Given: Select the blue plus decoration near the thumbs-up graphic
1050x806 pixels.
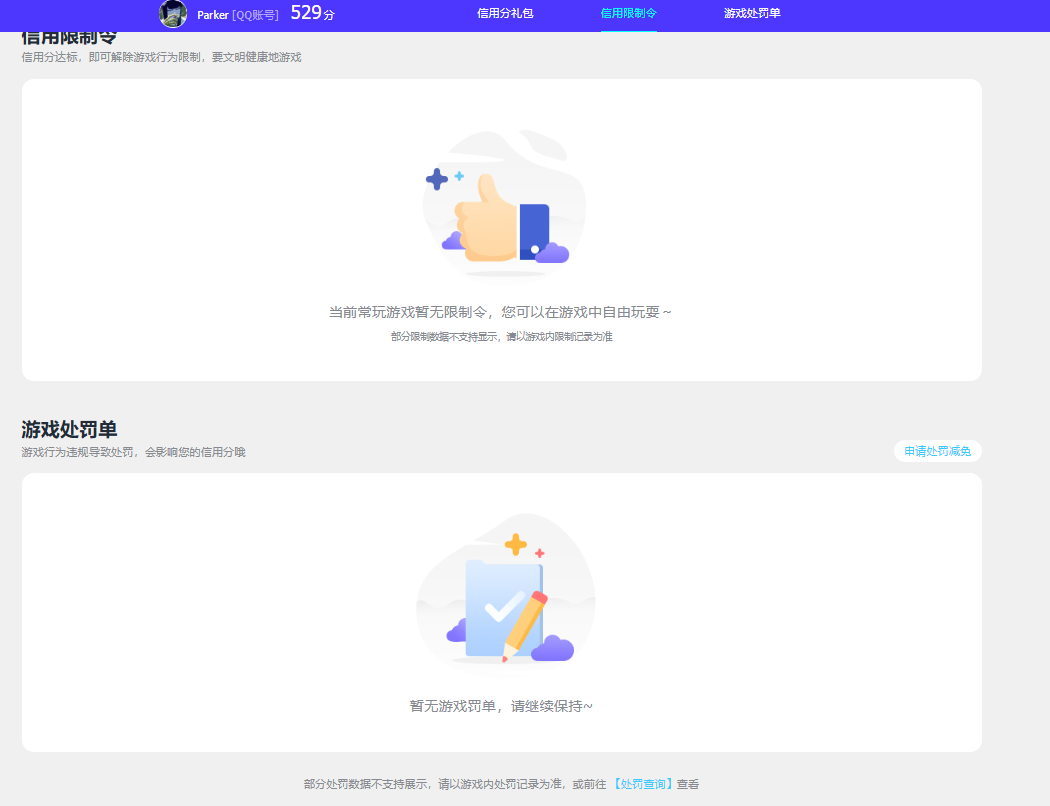Looking at the screenshot, I should (x=437, y=178).
